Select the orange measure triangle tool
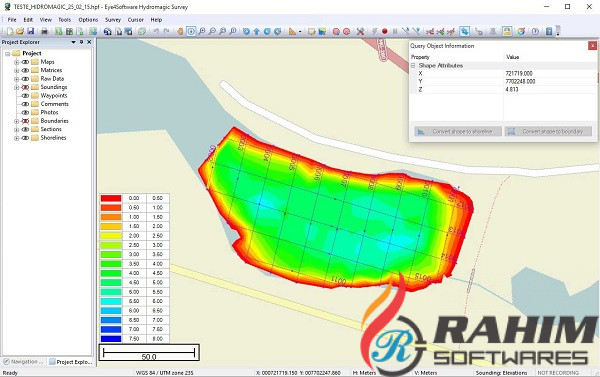600x377 pixels. pyautogui.click(x=292, y=31)
